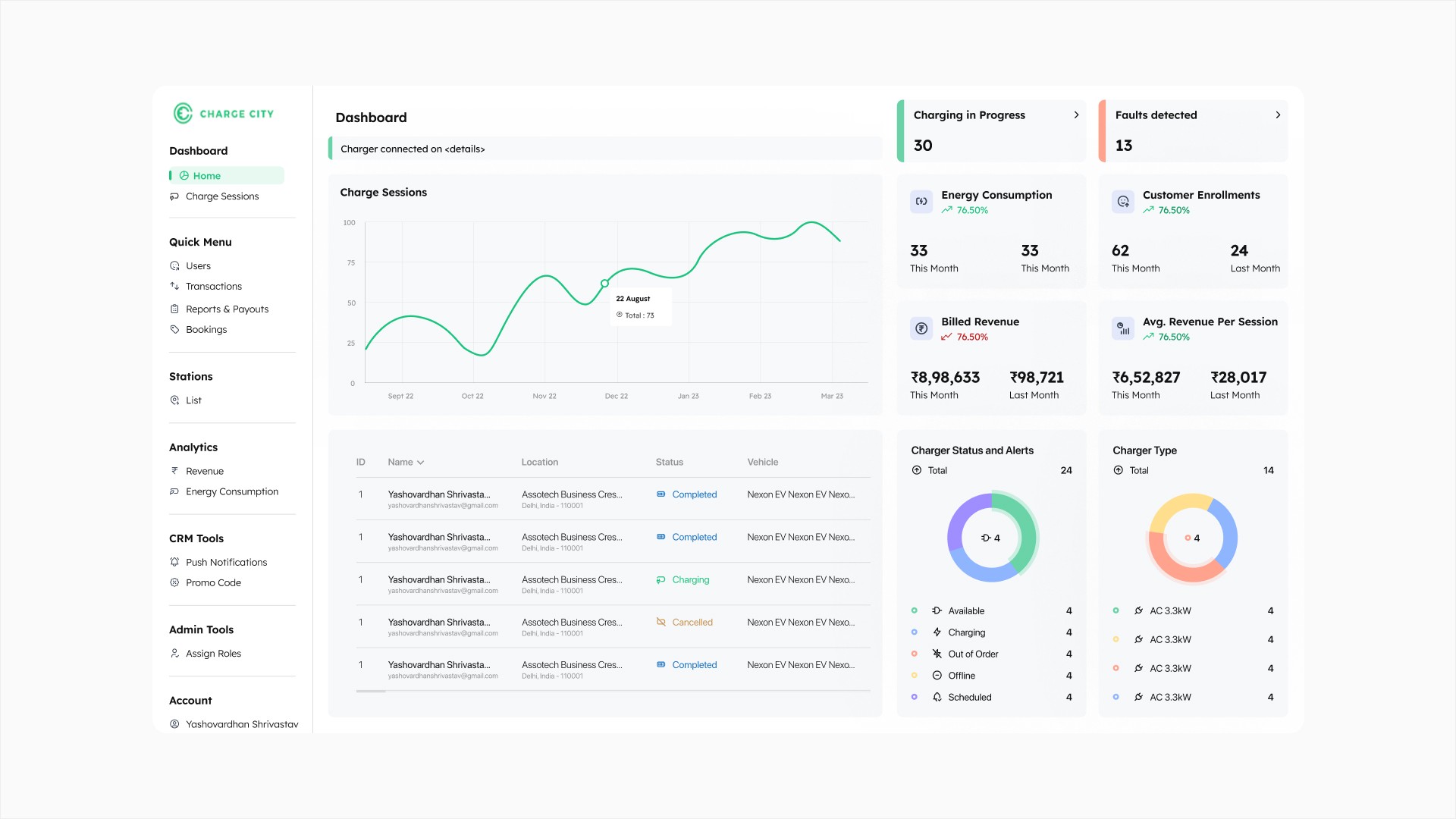Viewport: 1456px width, 819px height.
Task: Click the Cancelled status label
Action: [692, 623]
